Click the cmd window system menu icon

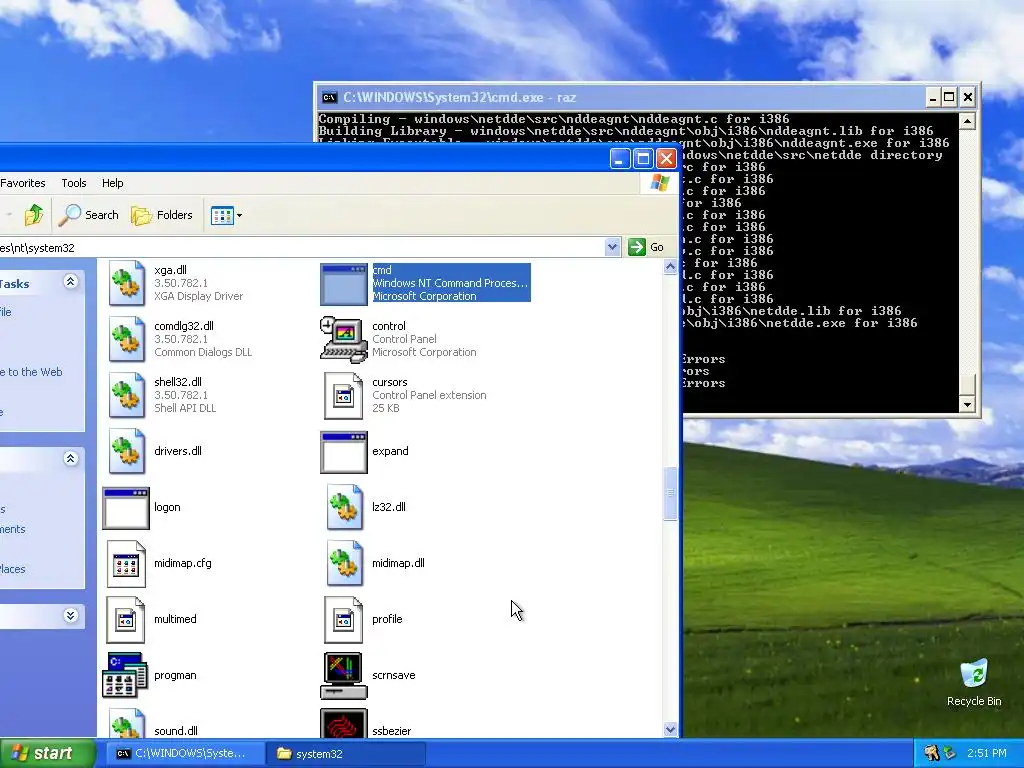330,97
